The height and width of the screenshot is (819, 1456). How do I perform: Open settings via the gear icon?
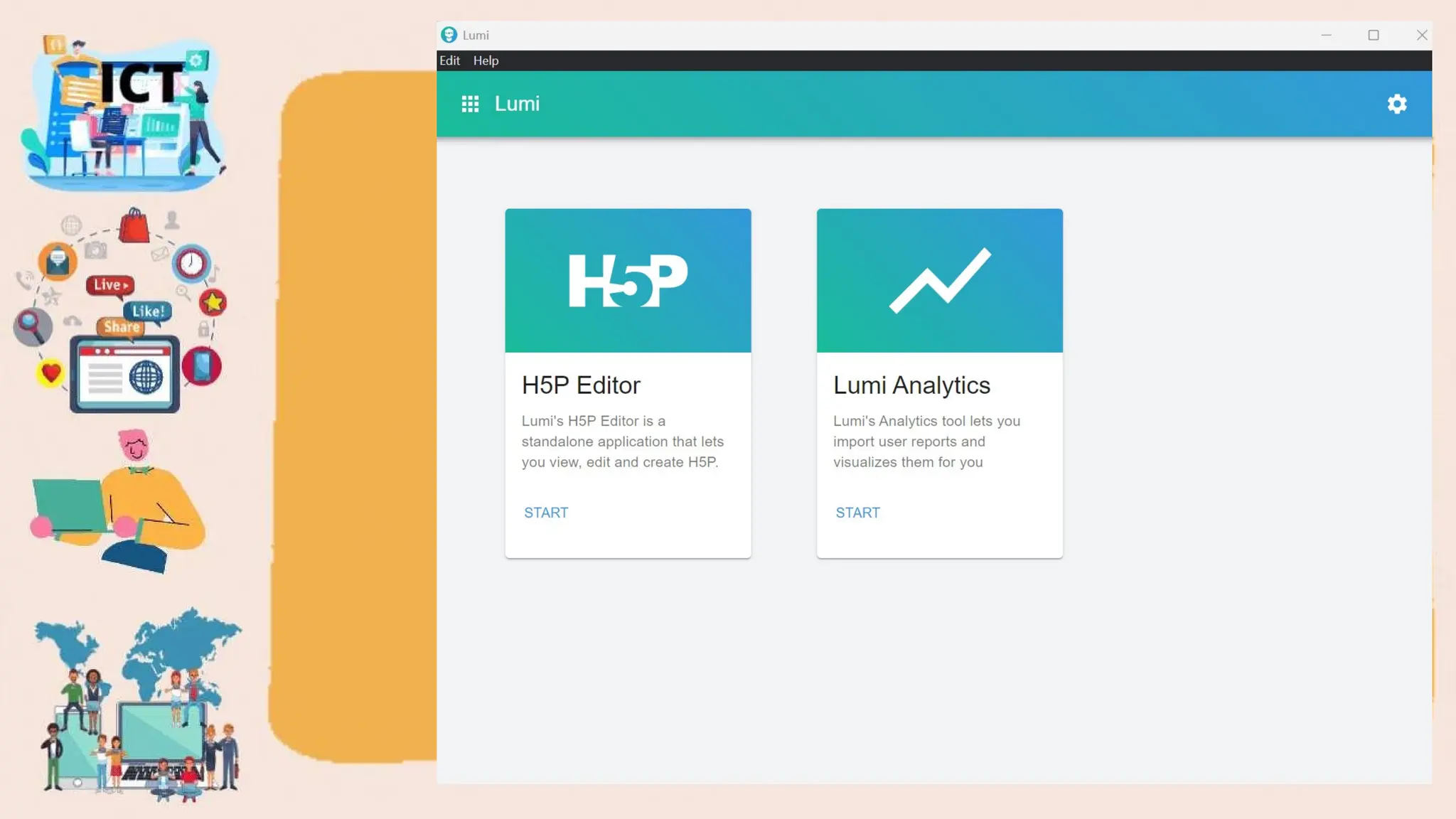(1397, 104)
